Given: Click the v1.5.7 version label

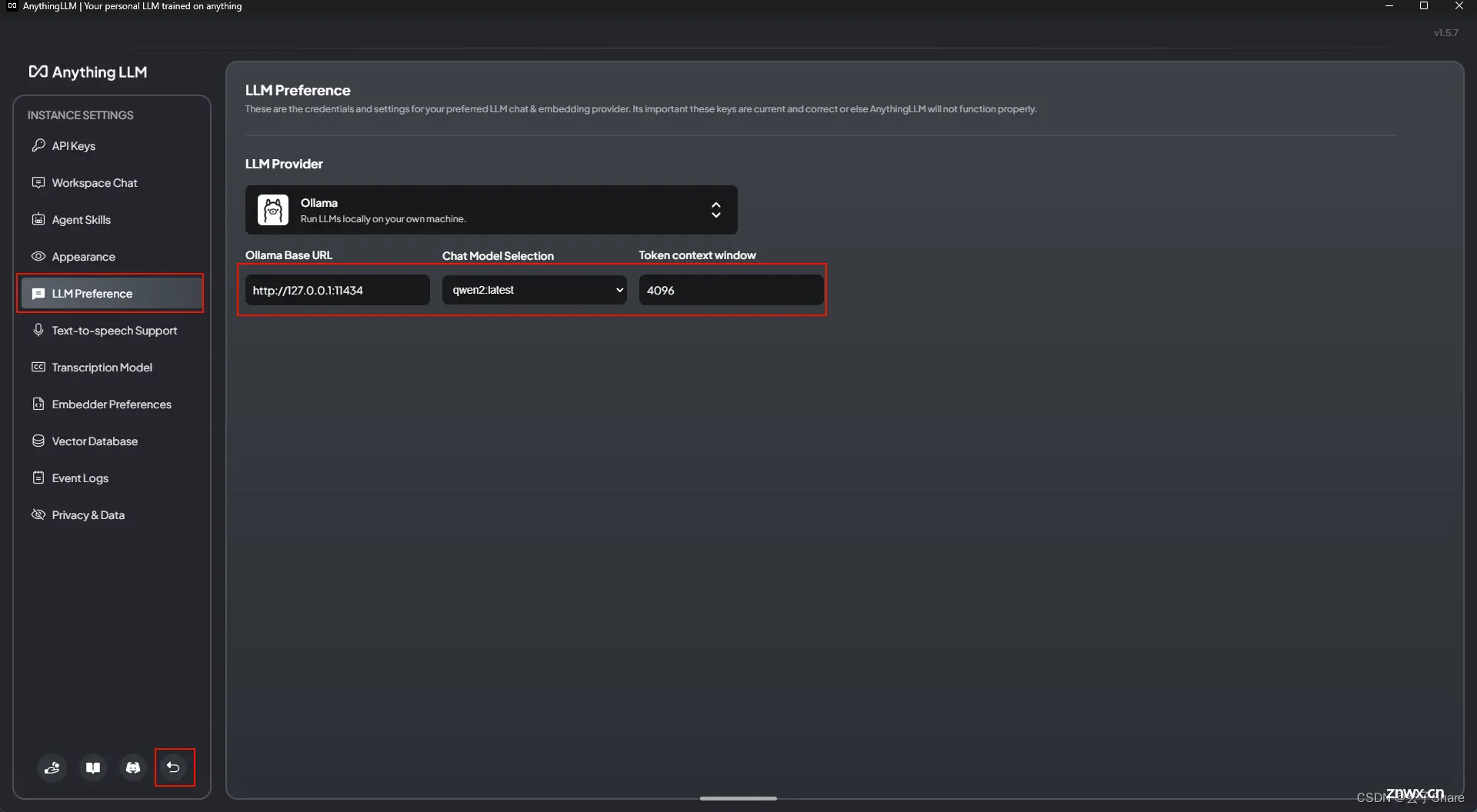Looking at the screenshot, I should tap(1445, 32).
